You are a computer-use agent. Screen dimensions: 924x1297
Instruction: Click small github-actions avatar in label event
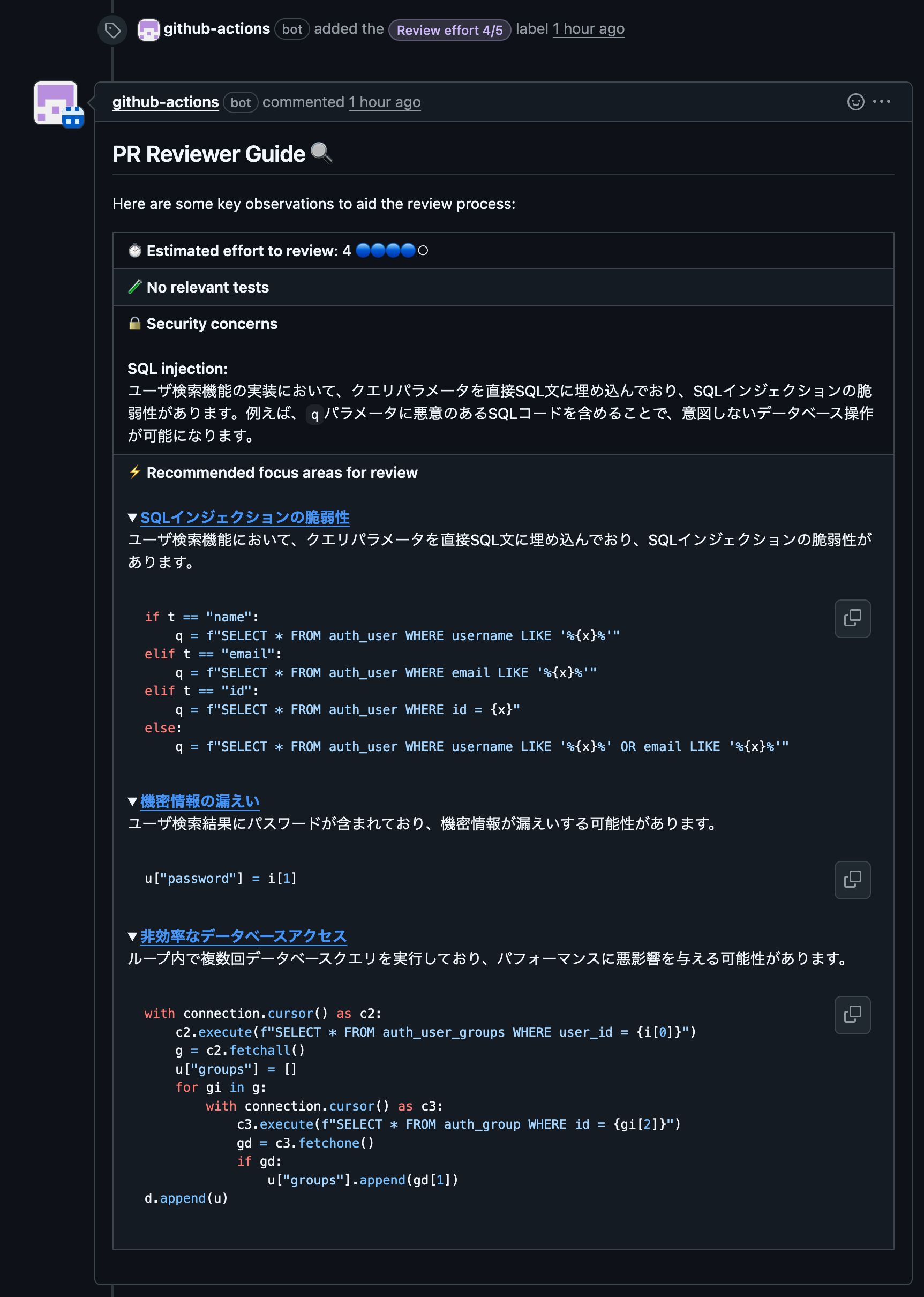pyautogui.click(x=148, y=29)
